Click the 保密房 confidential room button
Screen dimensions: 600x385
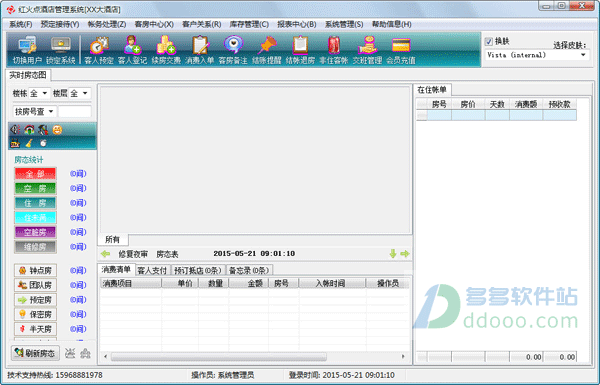click(x=35, y=314)
